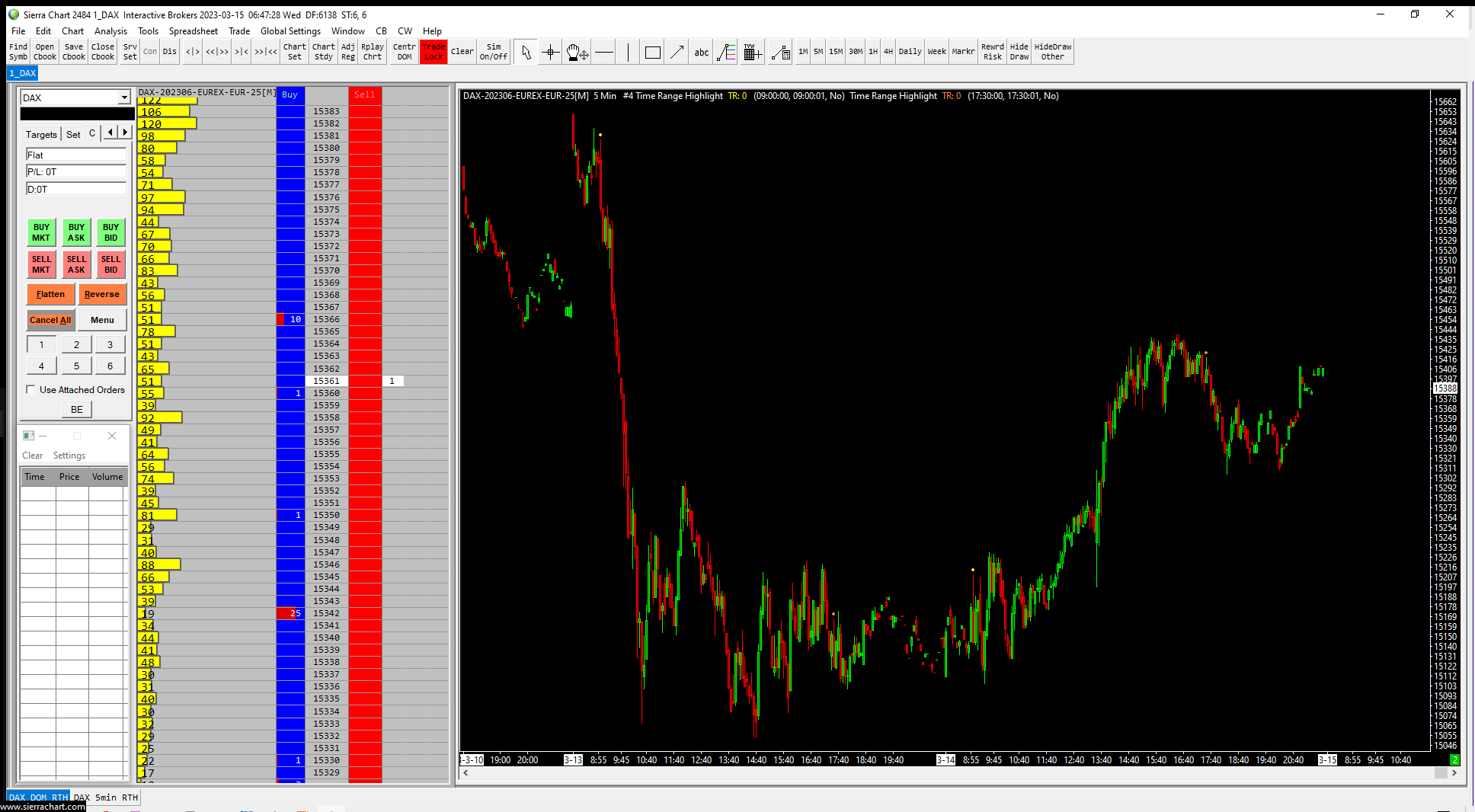1475x812 pixels.
Task: Pick the rectangle drawing tool
Action: coord(653,52)
